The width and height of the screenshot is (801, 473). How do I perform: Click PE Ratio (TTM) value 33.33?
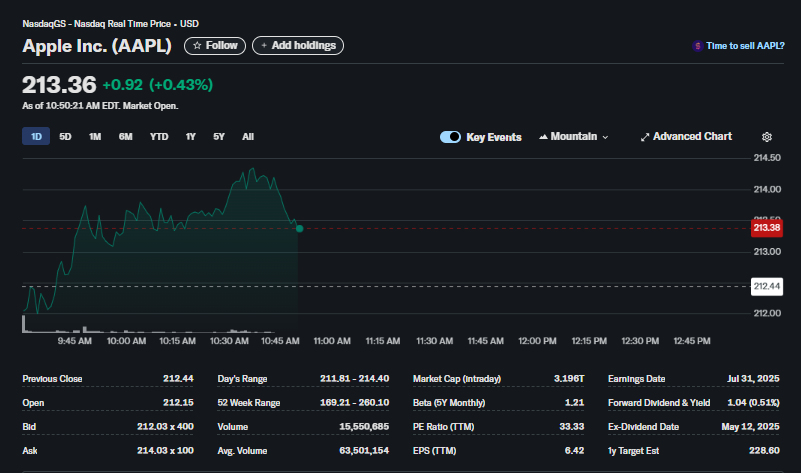coord(571,427)
